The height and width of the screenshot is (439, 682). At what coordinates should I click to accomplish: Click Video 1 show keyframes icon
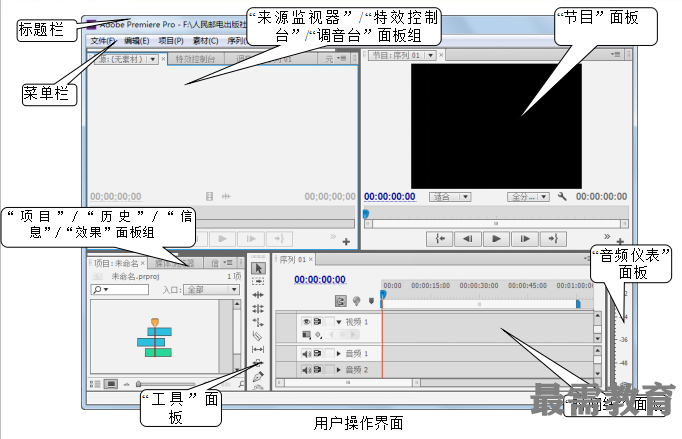318,335
